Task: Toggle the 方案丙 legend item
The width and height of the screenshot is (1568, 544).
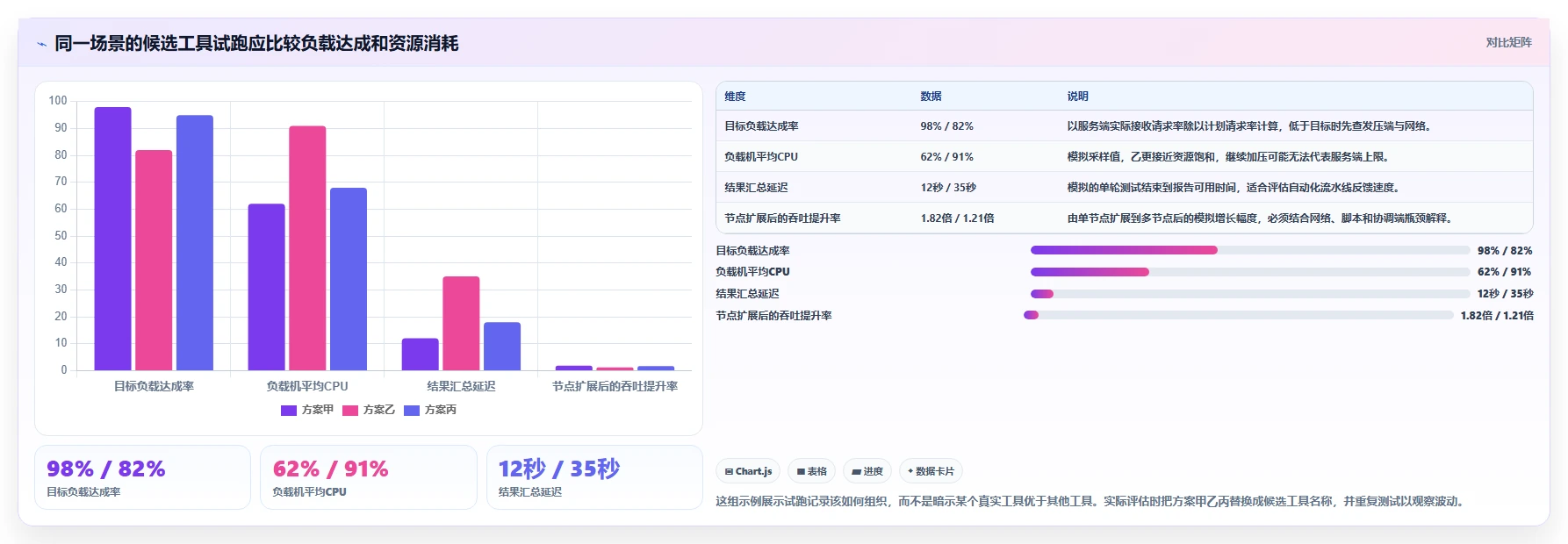Action: 430,410
